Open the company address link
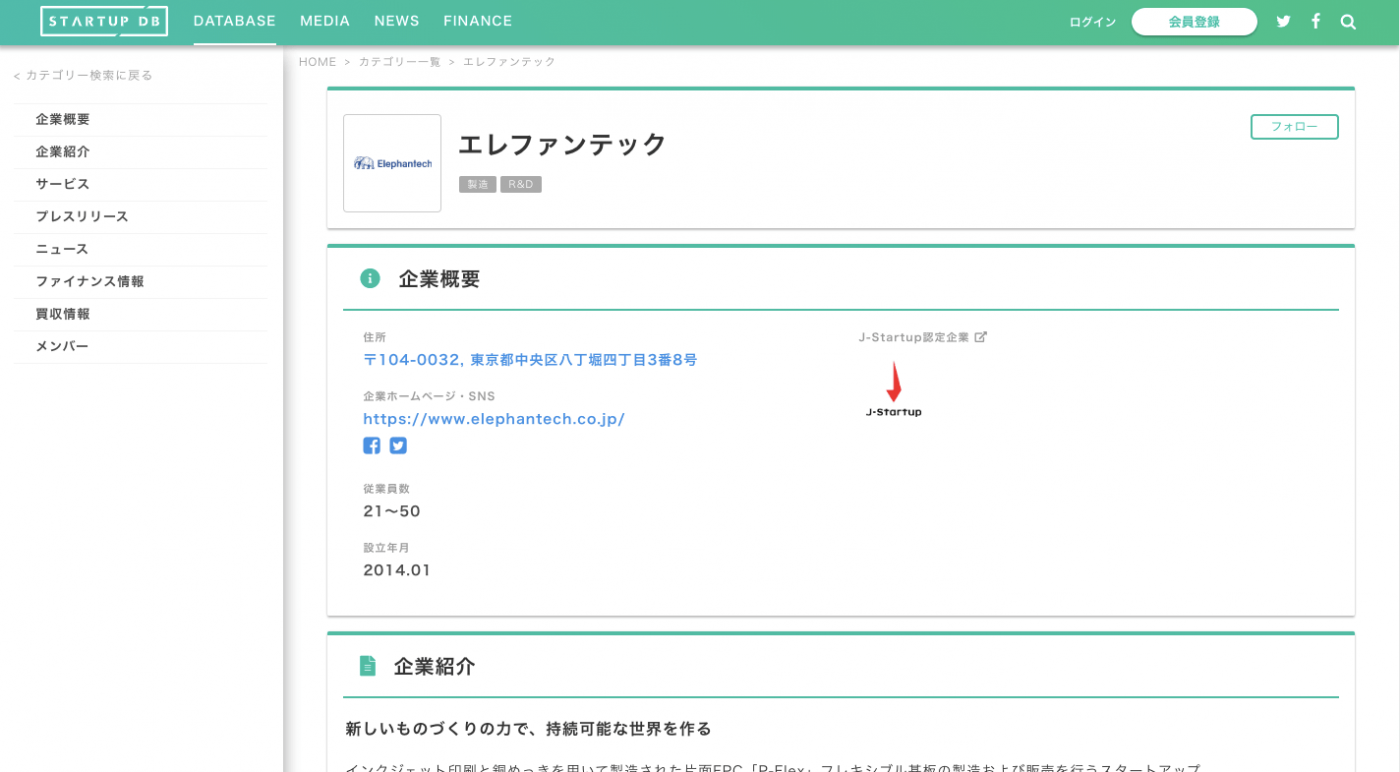The image size is (1400, 772). tap(530, 360)
